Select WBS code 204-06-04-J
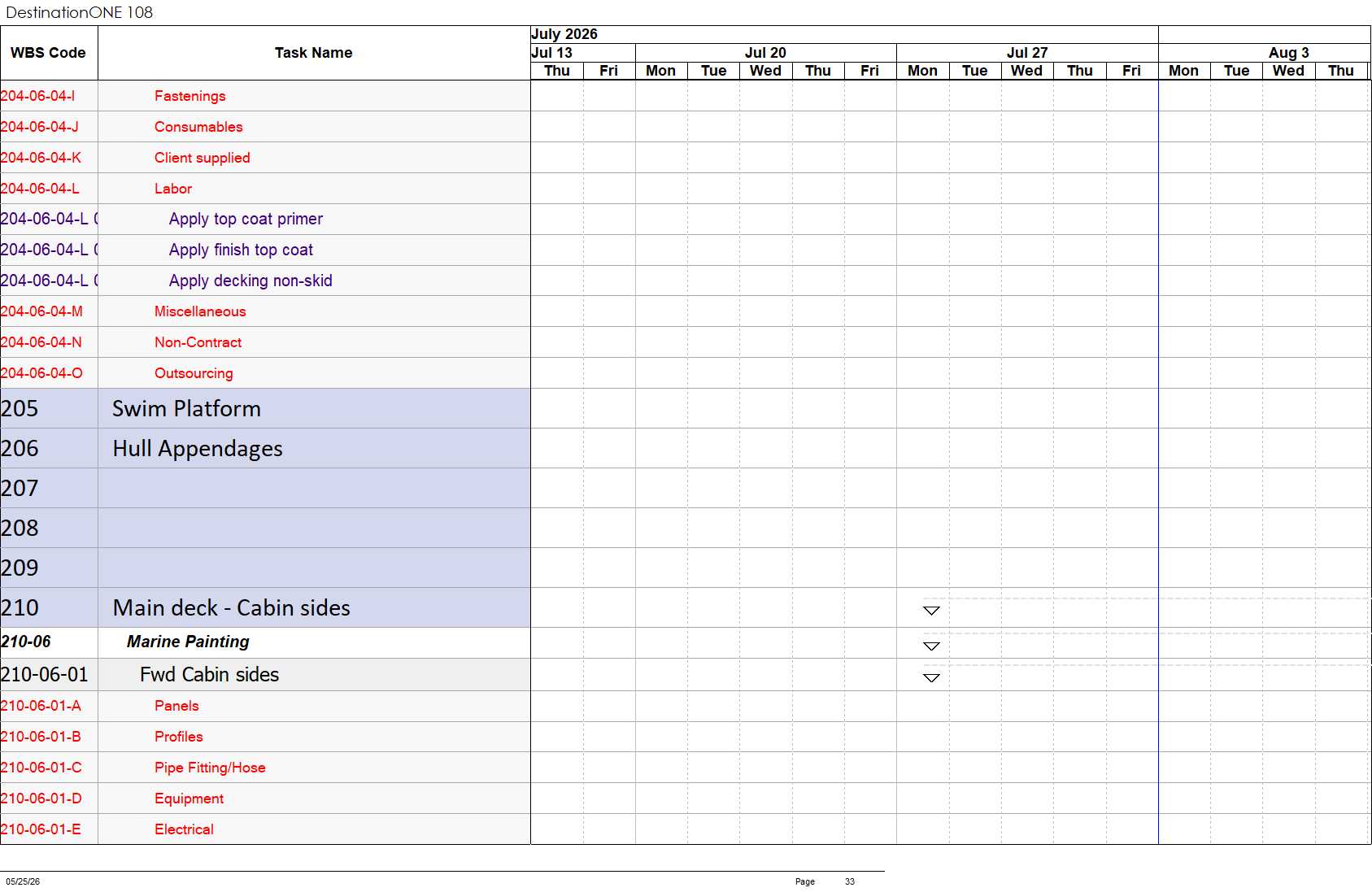1372x892 pixels. click(x=39, y=127)
